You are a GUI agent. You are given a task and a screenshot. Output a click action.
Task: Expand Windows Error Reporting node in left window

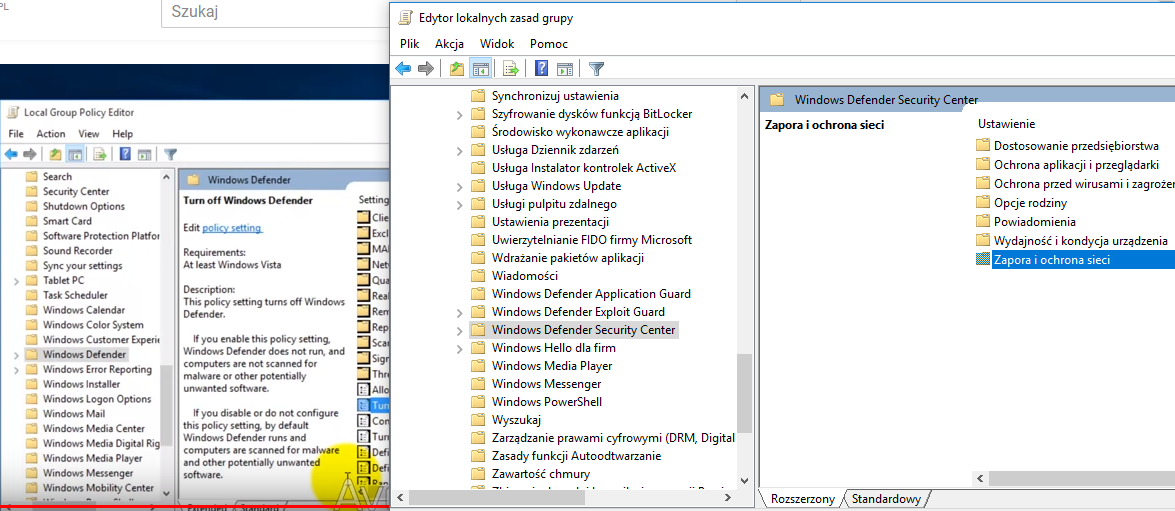(x=16, y=370)
